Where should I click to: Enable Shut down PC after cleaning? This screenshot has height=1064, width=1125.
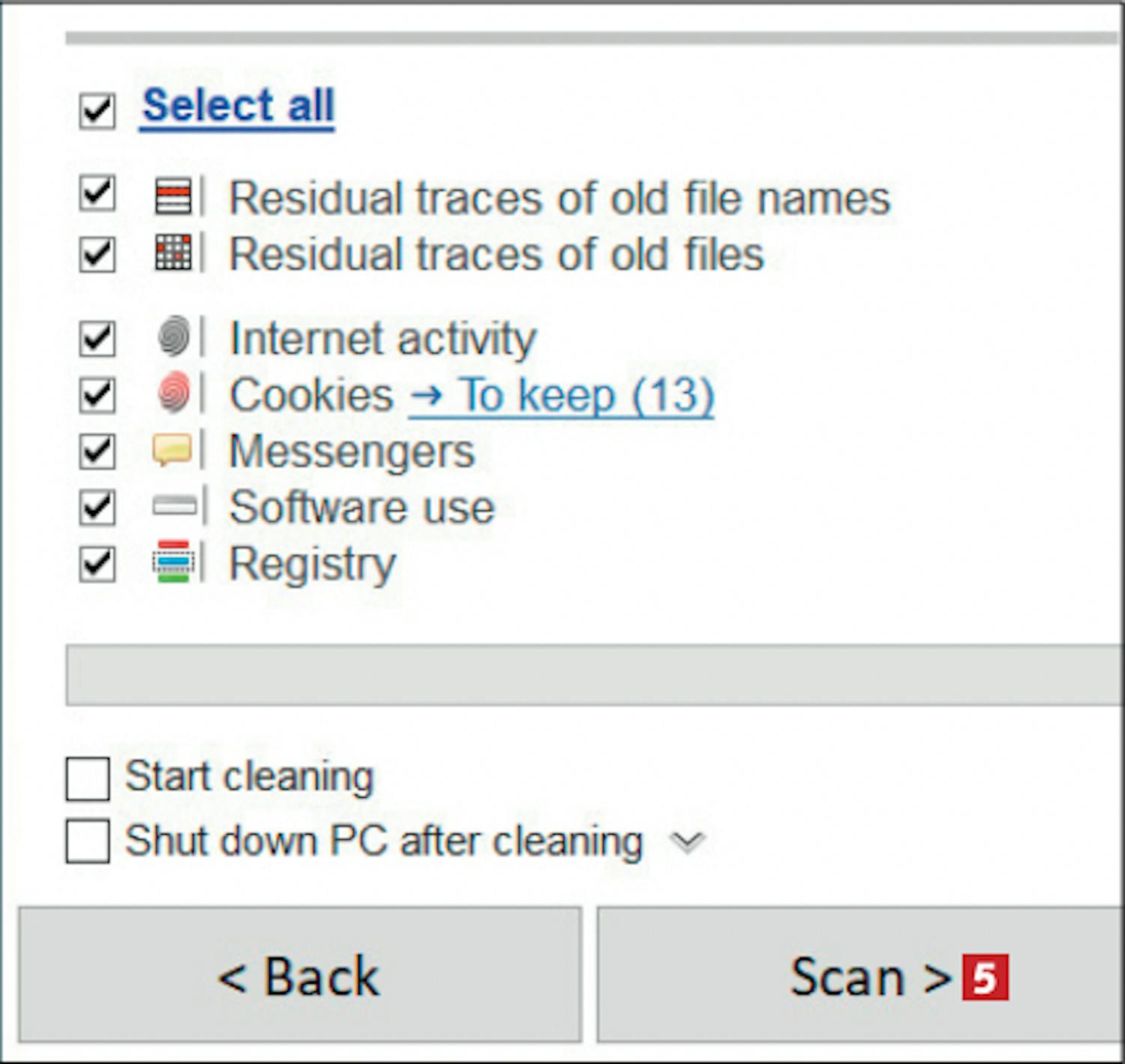click(x=88, y=841)
